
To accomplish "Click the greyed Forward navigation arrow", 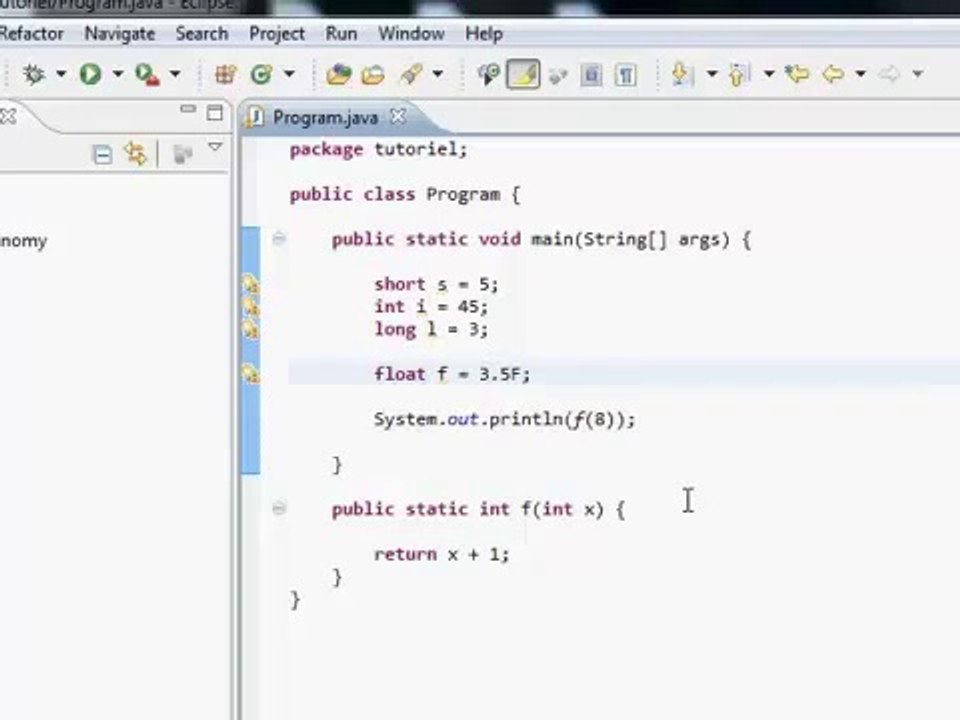I will click(890, 74).
